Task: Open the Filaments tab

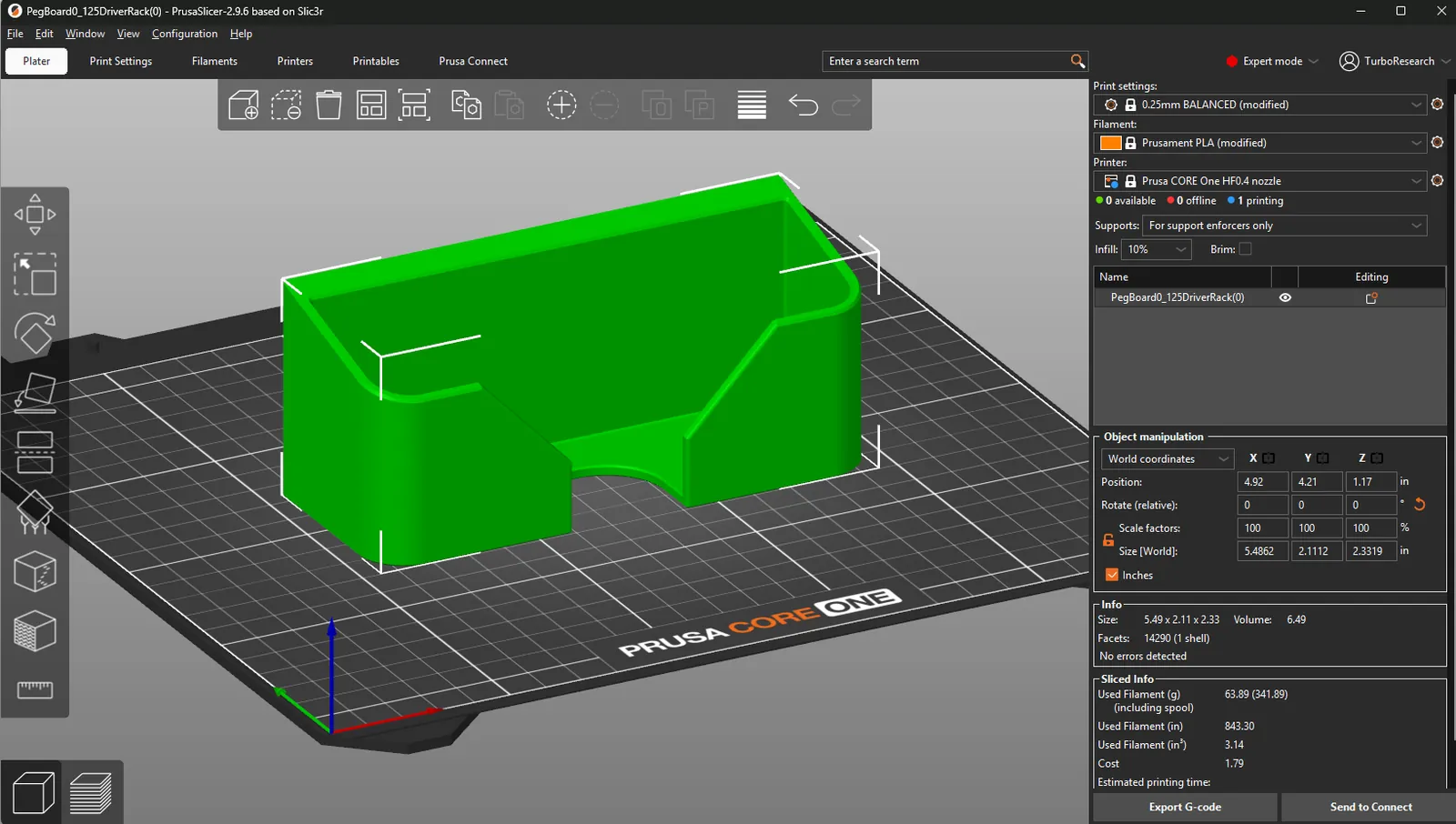Action: (x=215, y=61)
